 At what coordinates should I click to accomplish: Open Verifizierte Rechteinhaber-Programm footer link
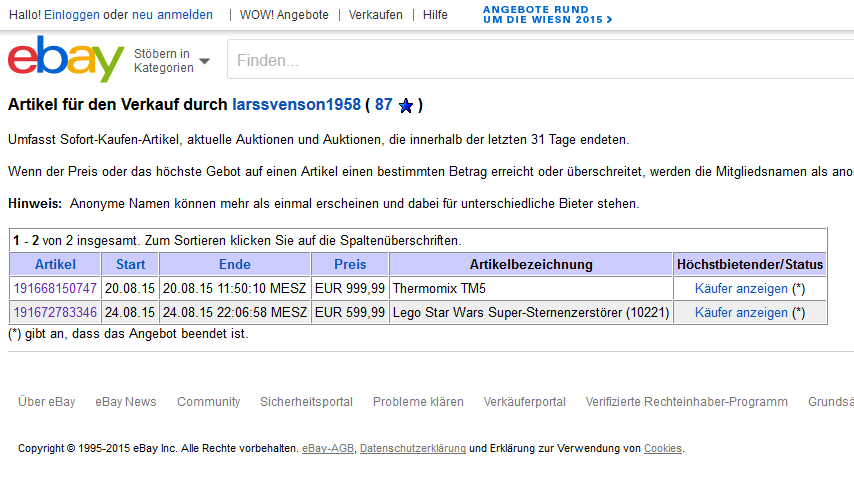(686, 402)
